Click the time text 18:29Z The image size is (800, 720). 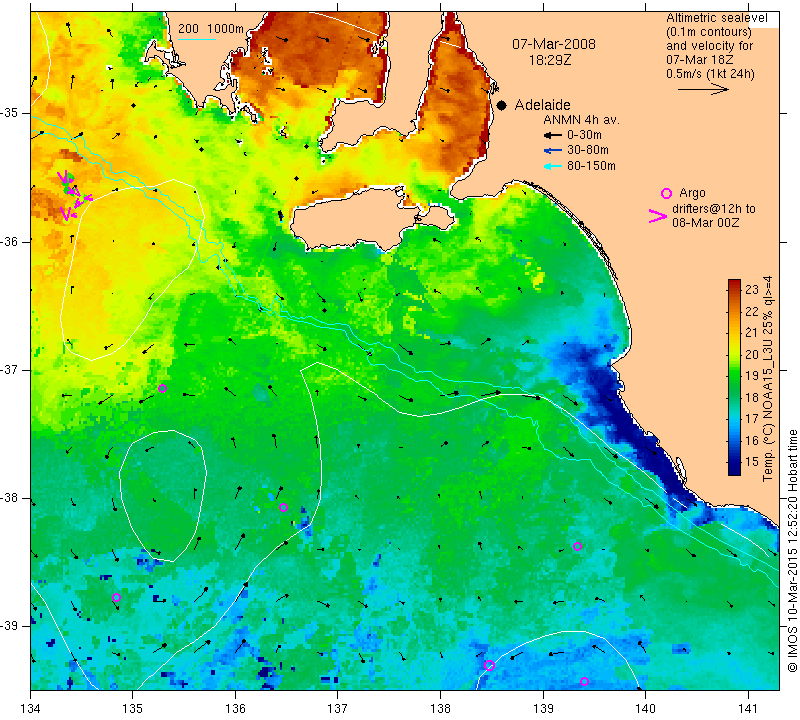coord(550,60)
